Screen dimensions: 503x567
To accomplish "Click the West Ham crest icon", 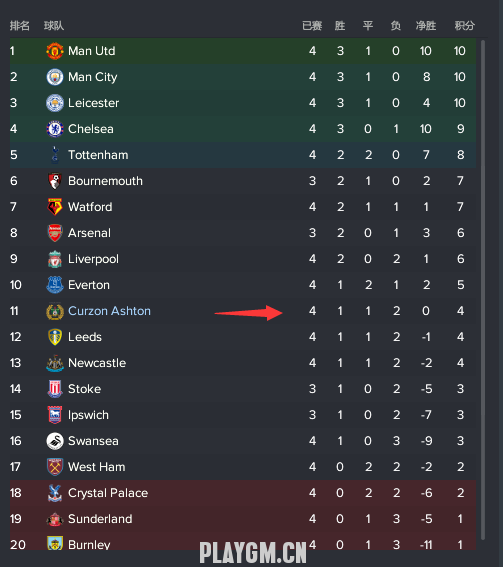I will [x=55, y=467].
